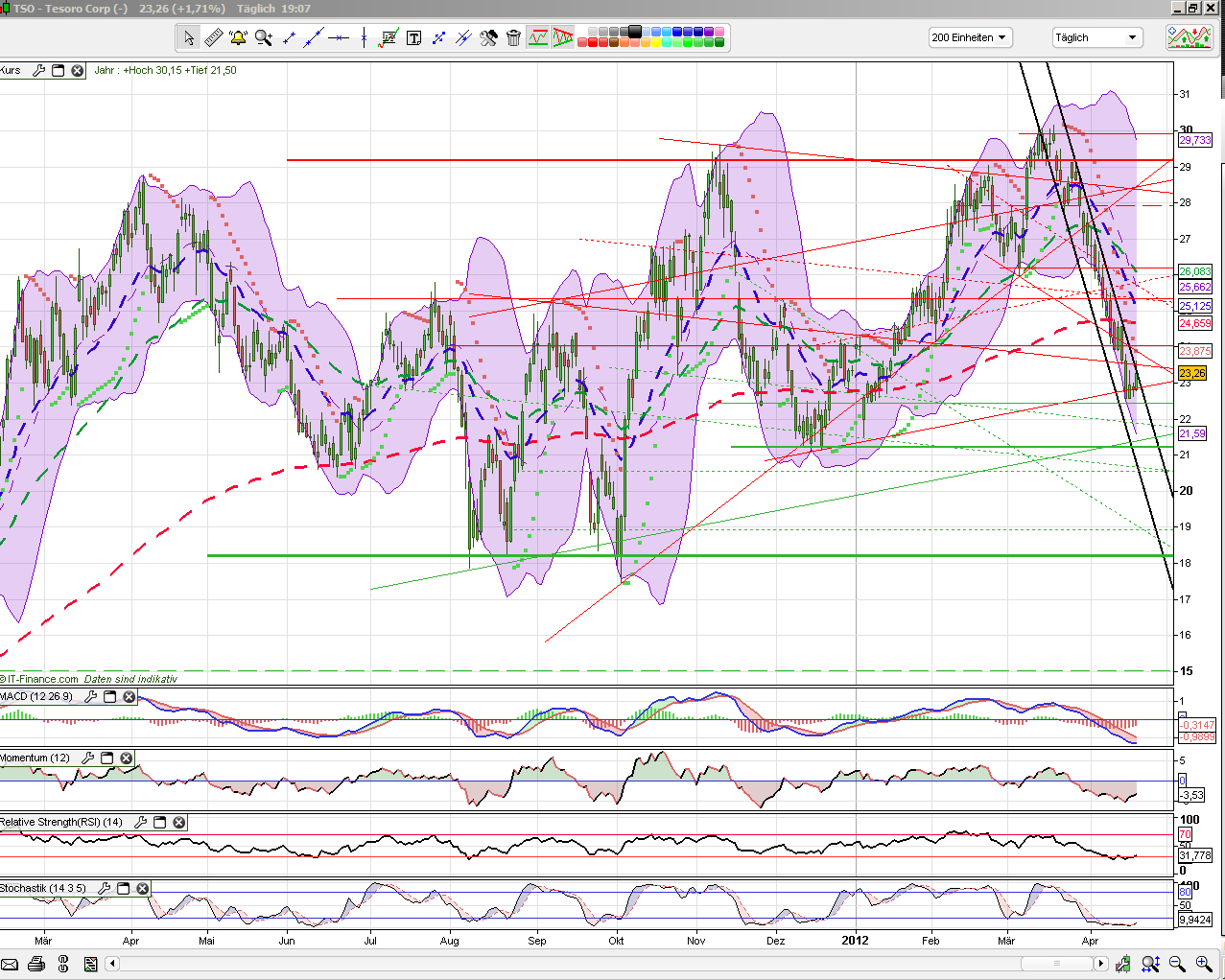Select the text label tool
The height and width of the screenshot is (980, 1225).
[x=413, y=38]
